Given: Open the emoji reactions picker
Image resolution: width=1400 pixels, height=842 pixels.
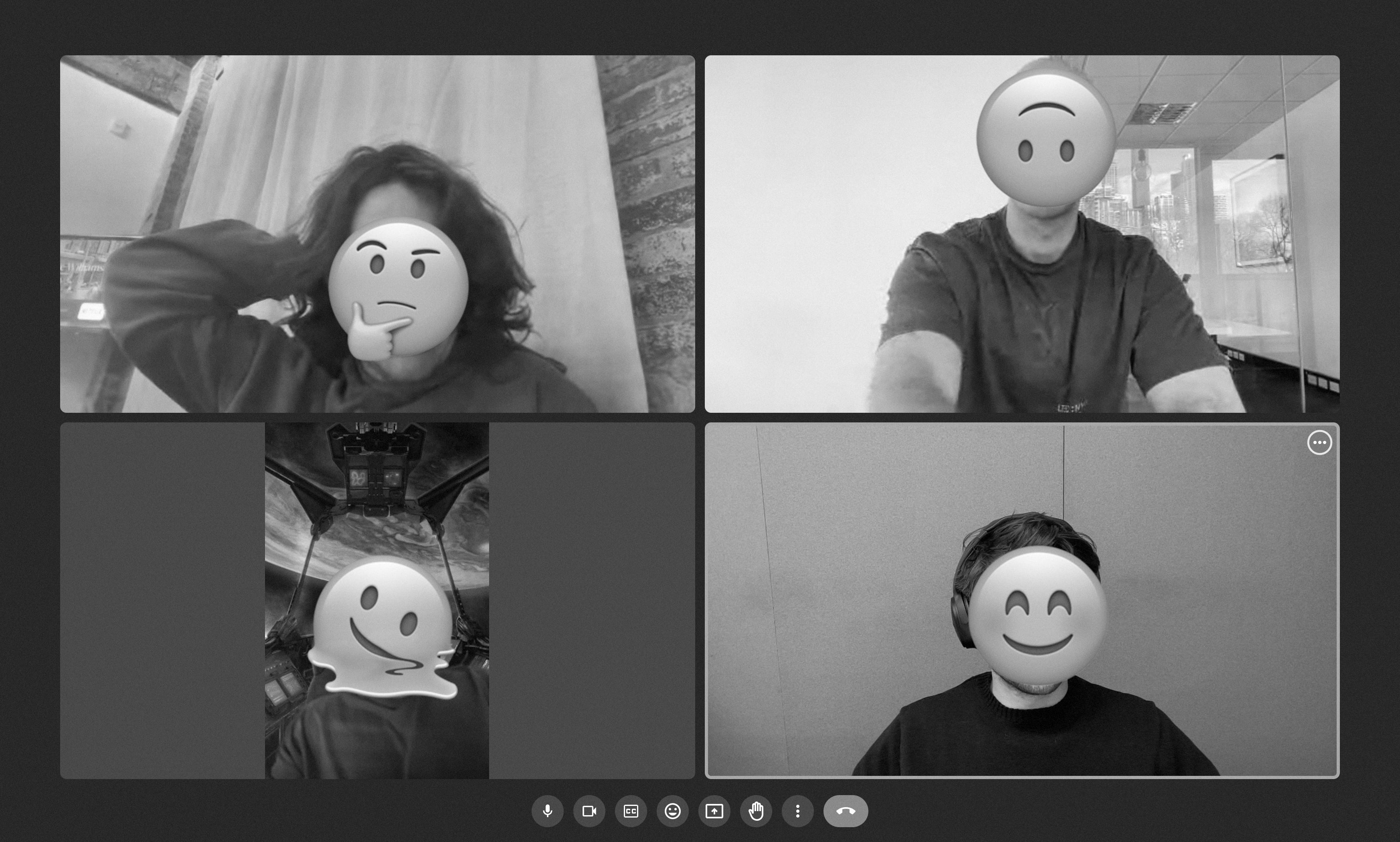Looking at the screenshot, I should [672, 811].
